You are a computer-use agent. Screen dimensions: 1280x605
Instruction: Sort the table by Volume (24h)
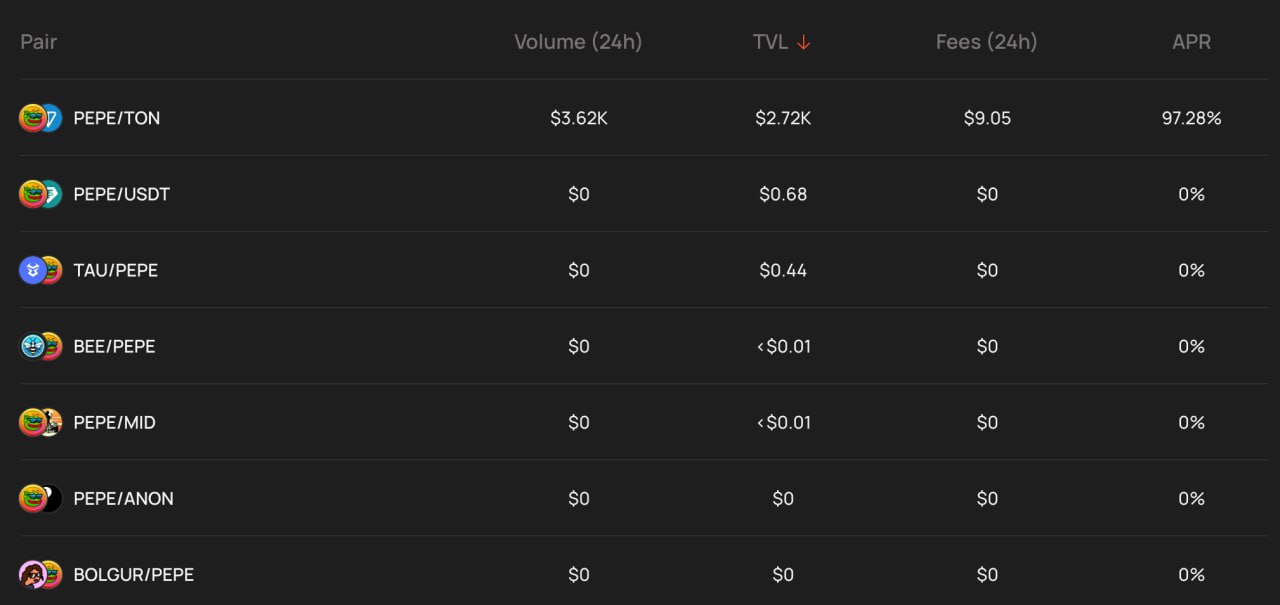tap(578, 42)
